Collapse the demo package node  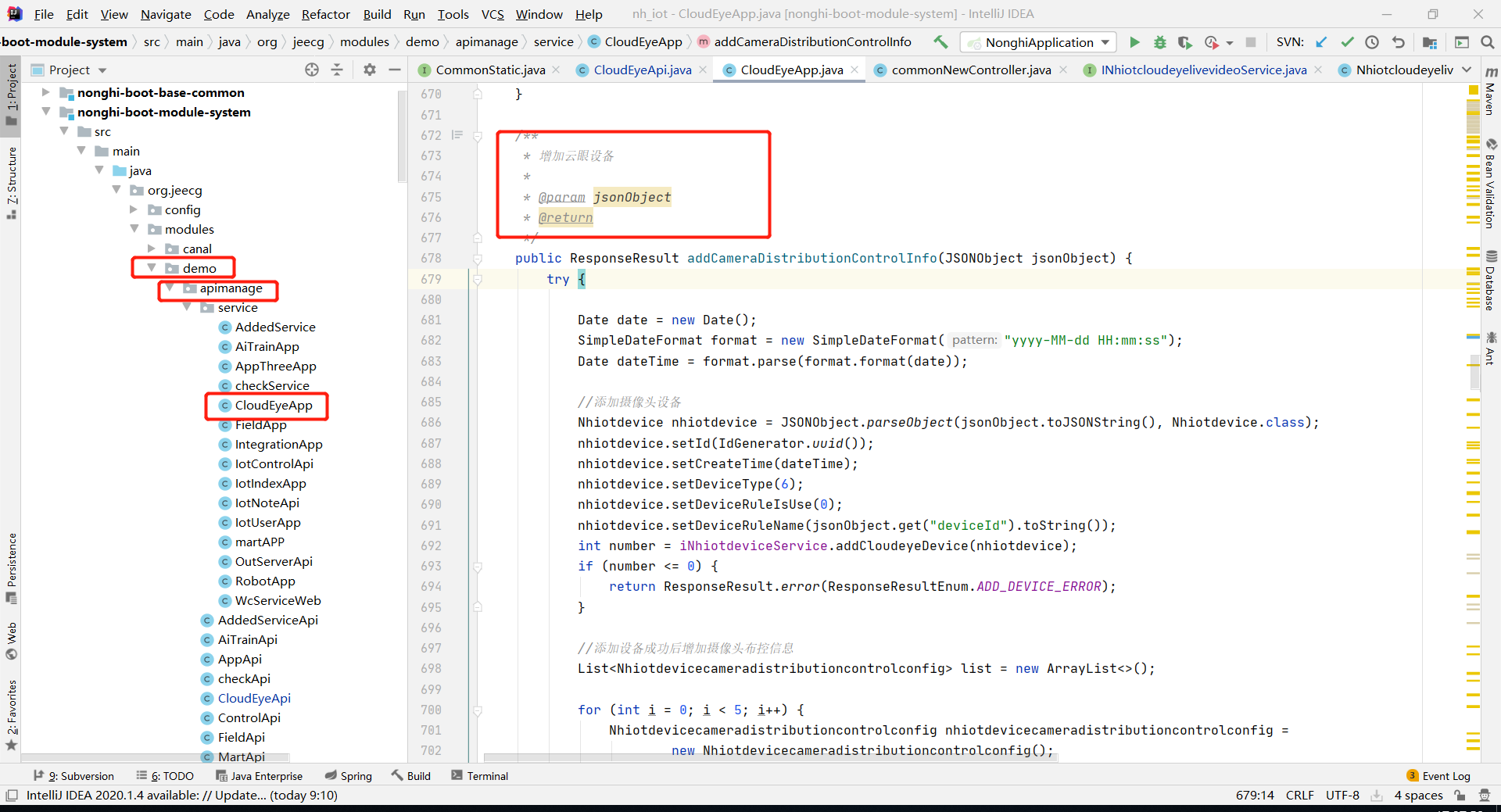[152, 268]
